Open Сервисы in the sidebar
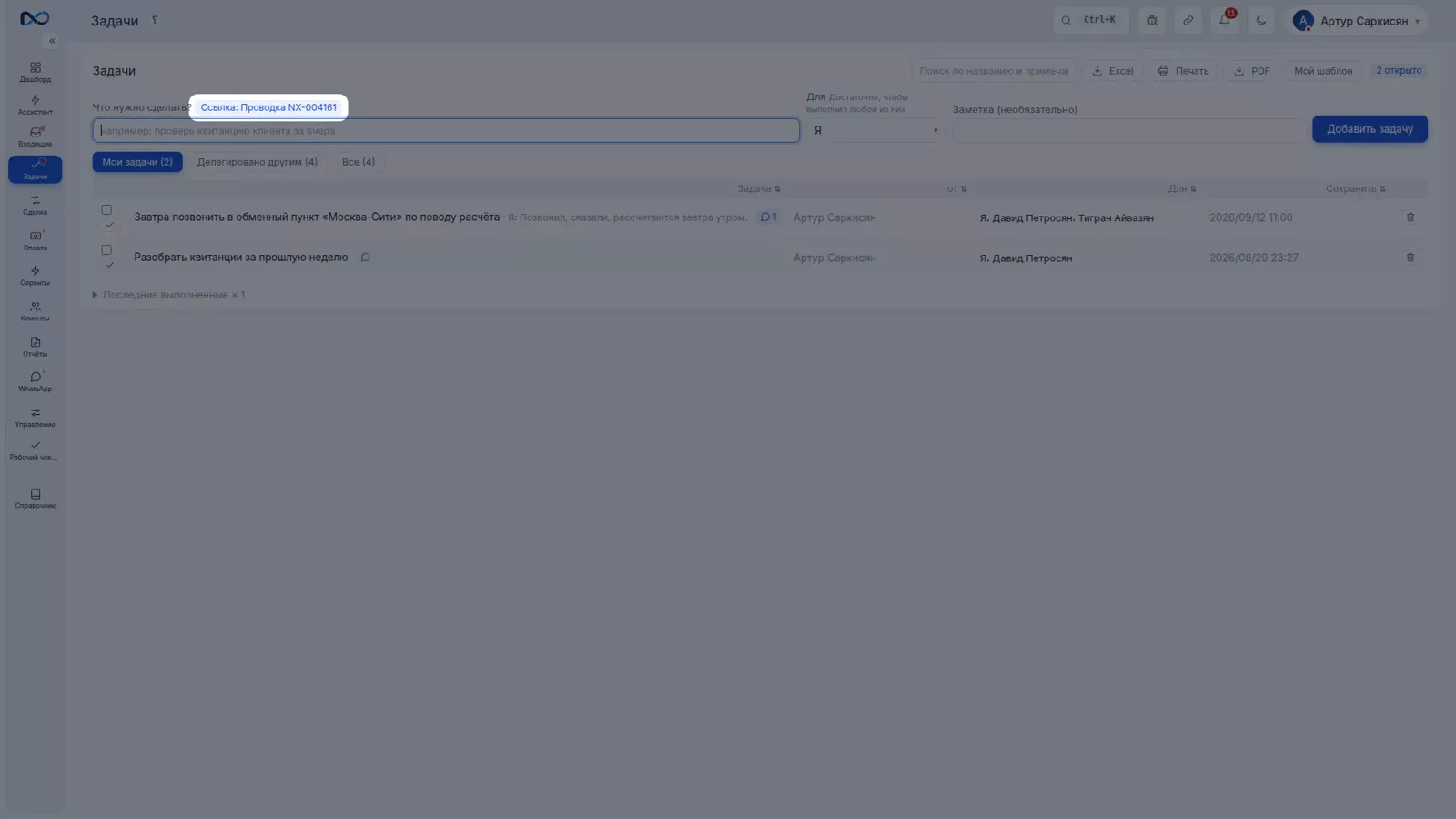This screenshot has height=819, width=1456. pyautogui.click(x=35, y=276)
